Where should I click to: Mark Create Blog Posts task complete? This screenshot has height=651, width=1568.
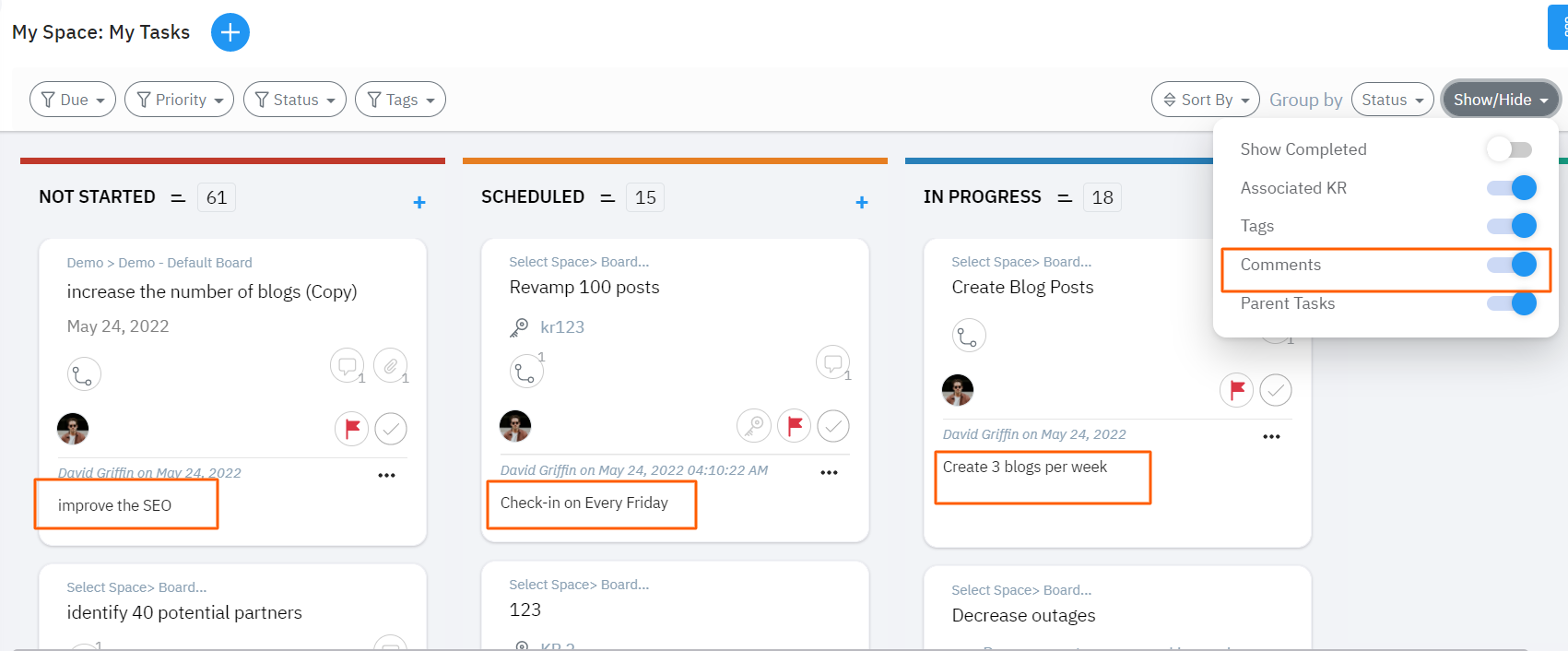tap(1276, 390)
